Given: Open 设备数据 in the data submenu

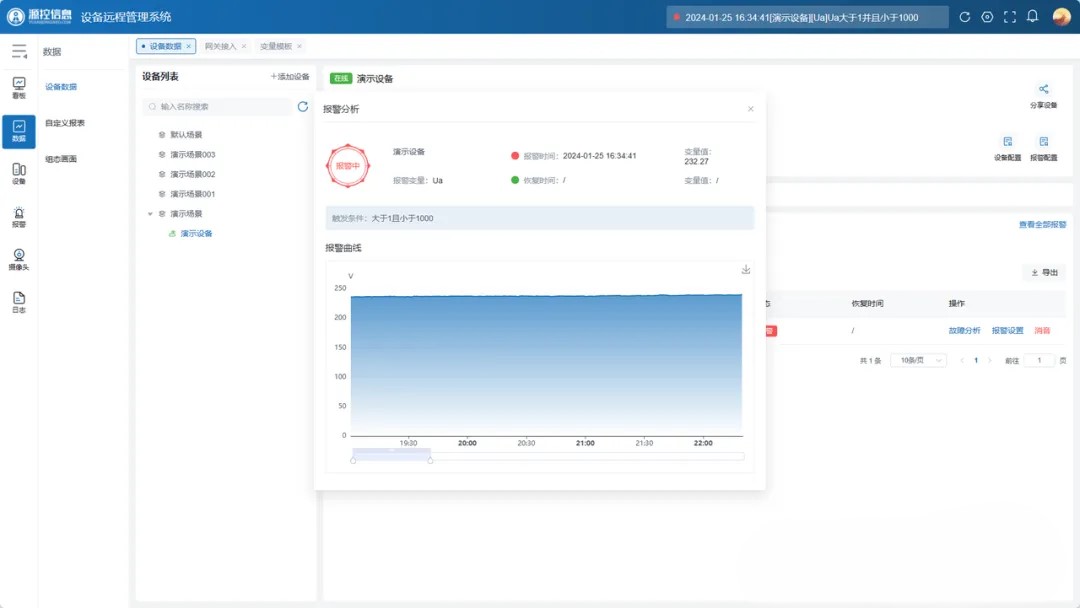Looking at the screenshot, I should point(61,87).
